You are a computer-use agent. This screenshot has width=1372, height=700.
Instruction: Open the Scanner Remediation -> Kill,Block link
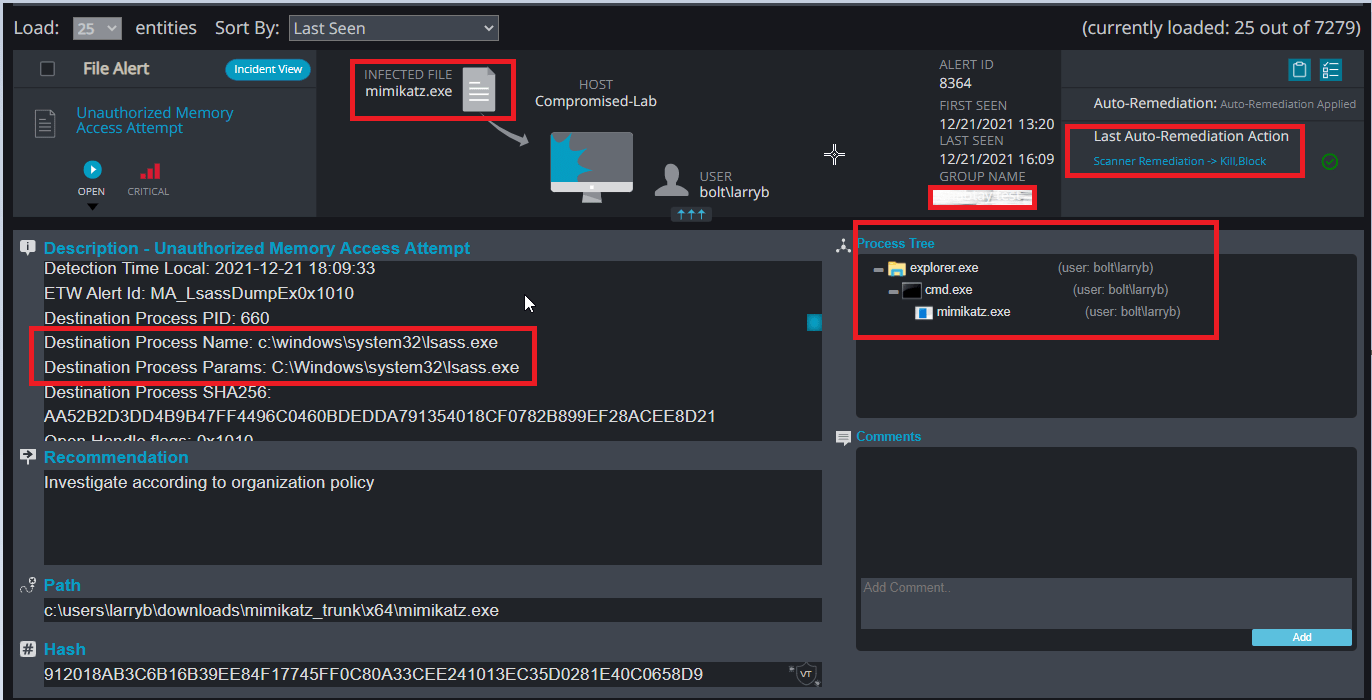[1179, 161]
